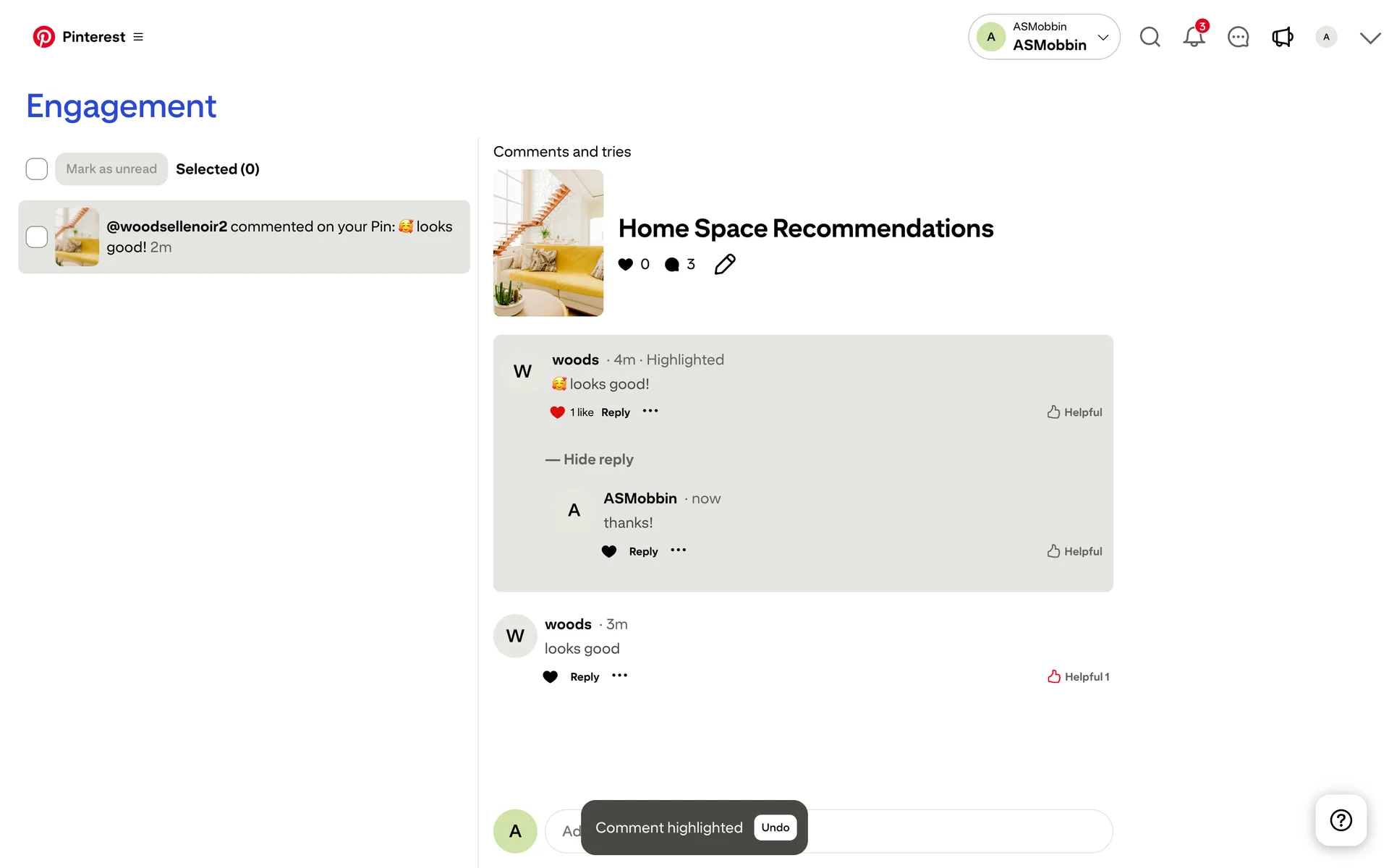Open the messages chat bubble icon

(x=1238, y=37)
